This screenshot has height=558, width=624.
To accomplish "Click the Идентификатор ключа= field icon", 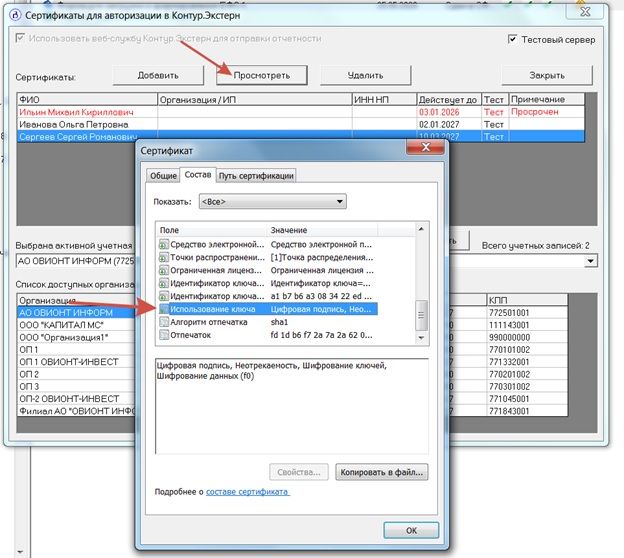I will [164, 283].
